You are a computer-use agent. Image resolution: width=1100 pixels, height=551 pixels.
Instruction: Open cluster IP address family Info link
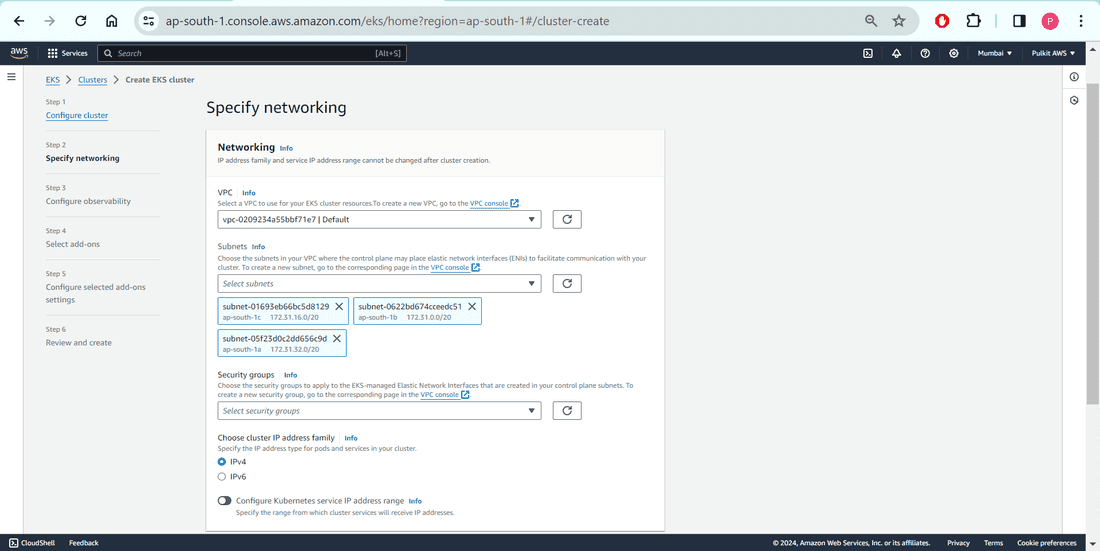pos(351,438)
